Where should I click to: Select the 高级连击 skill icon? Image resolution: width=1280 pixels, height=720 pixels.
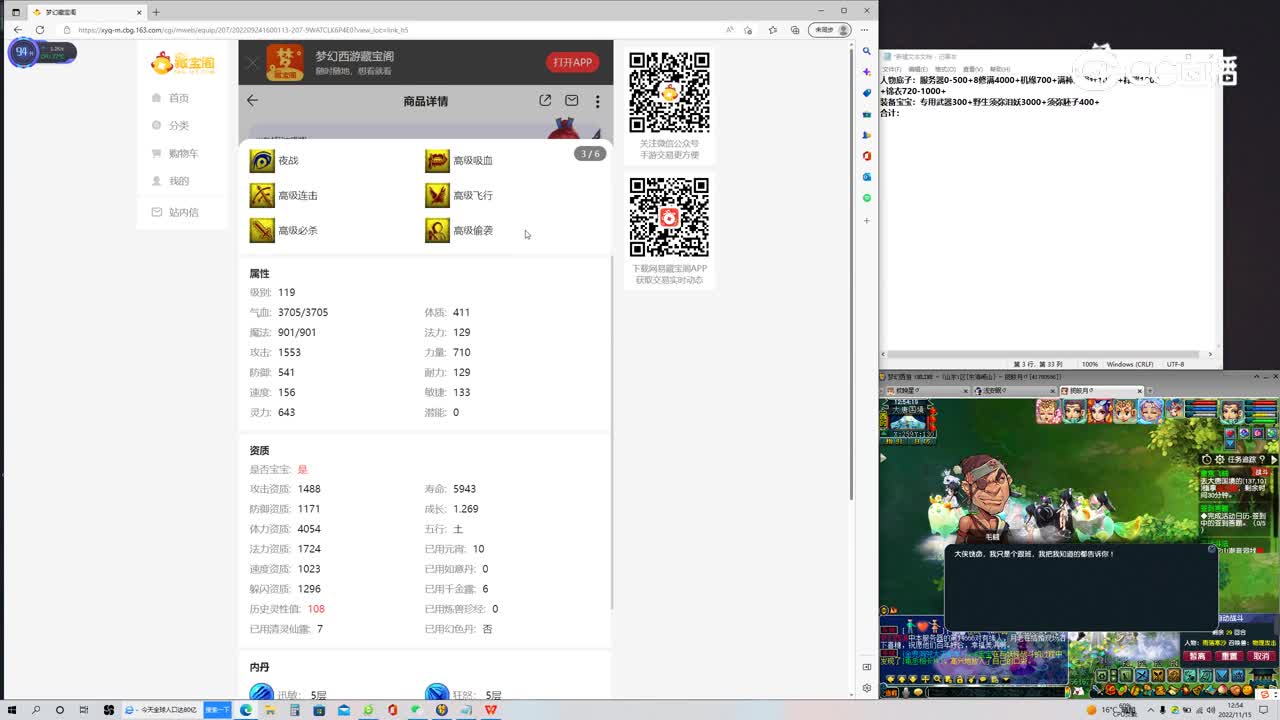click(262, 196)
